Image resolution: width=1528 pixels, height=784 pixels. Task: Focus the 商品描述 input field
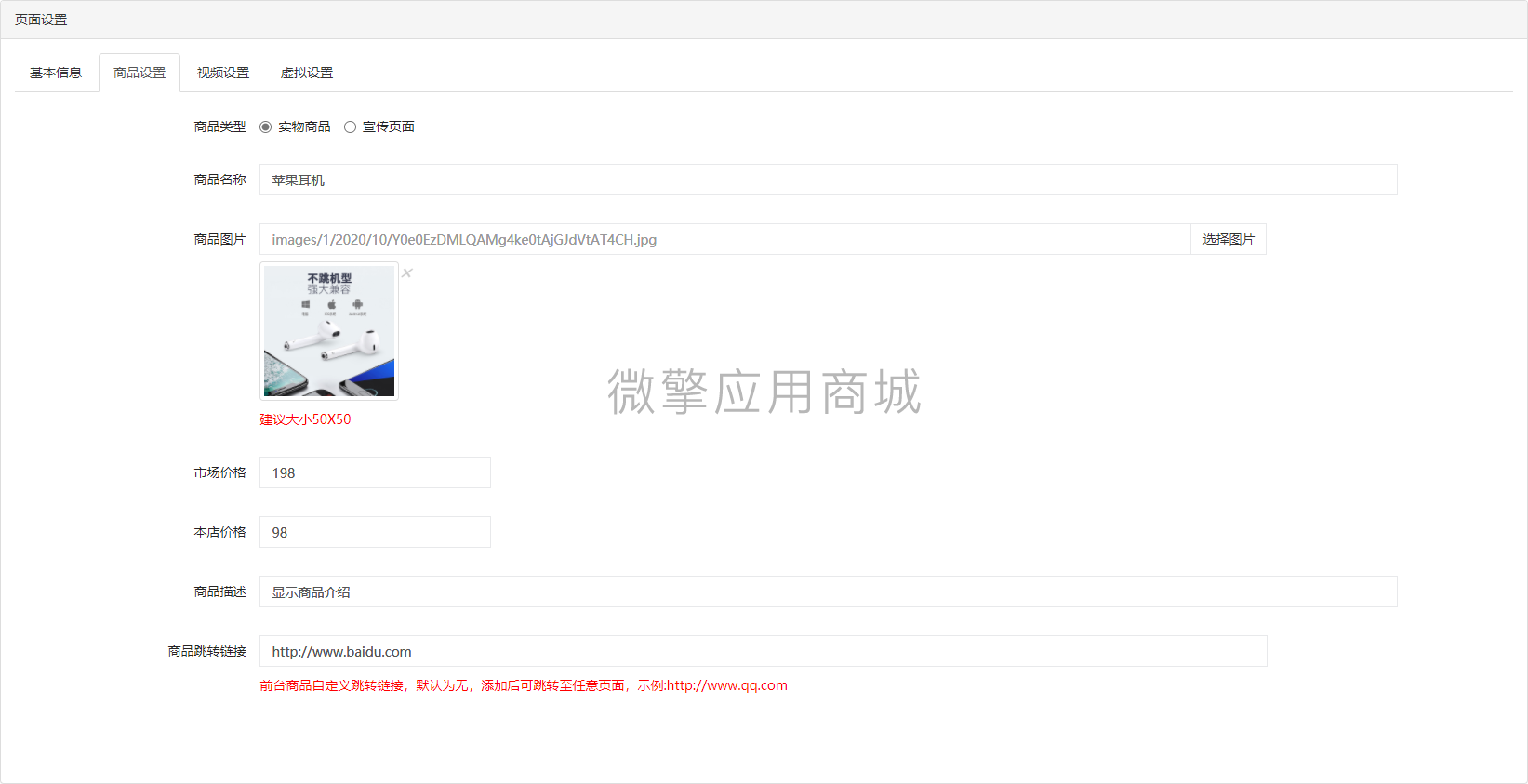828,591
